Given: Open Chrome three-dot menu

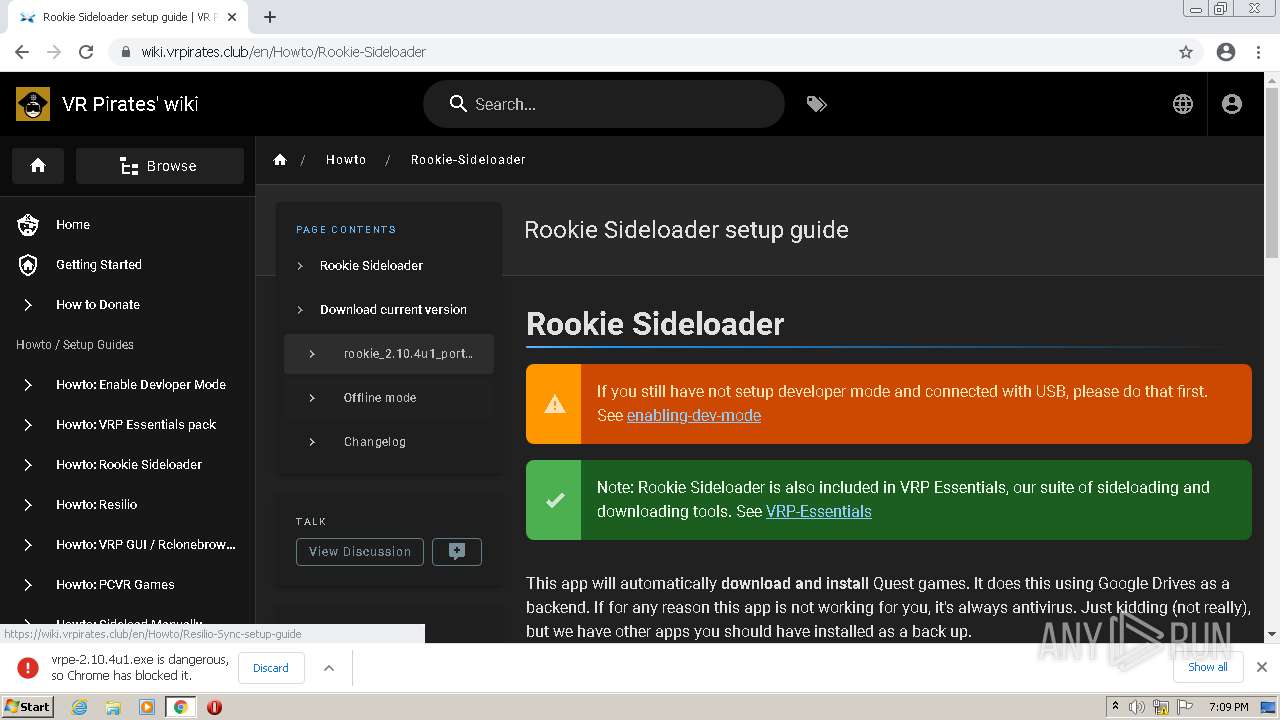Looking at the screenshot, I should tap(1258, 52).
